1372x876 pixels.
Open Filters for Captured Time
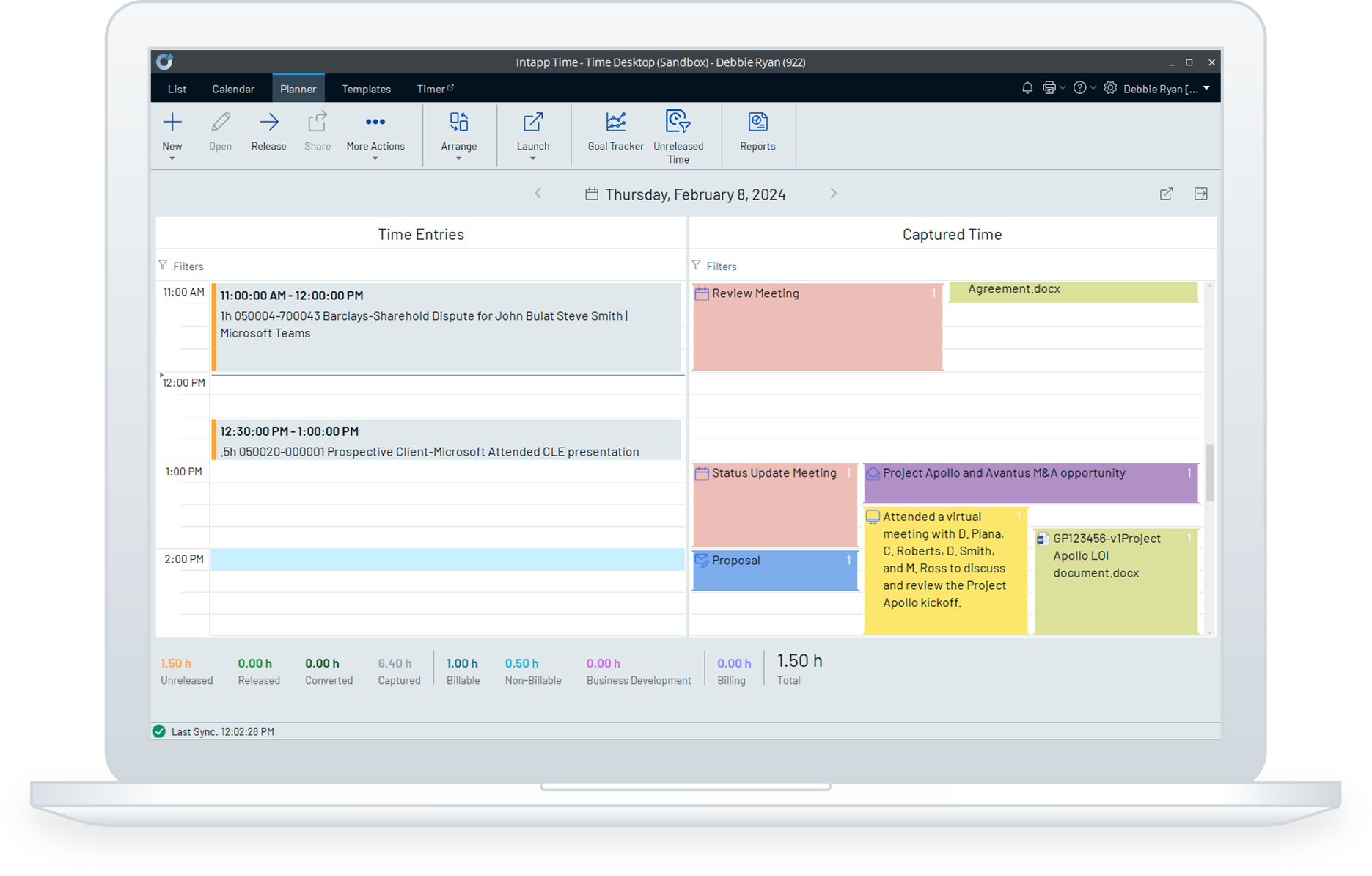click(x=714, y=266)
